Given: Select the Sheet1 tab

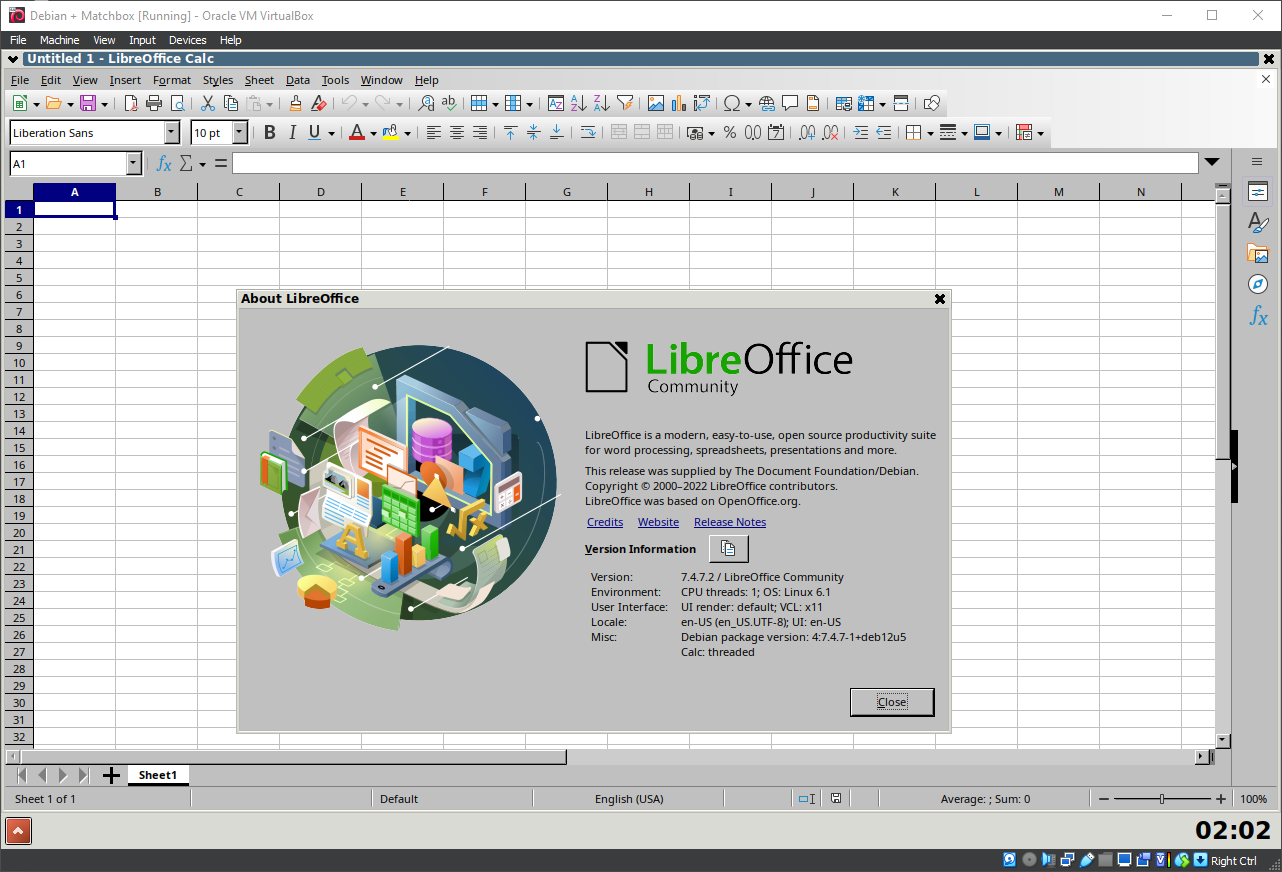Looking at the screenshot, I should point(157,774).
